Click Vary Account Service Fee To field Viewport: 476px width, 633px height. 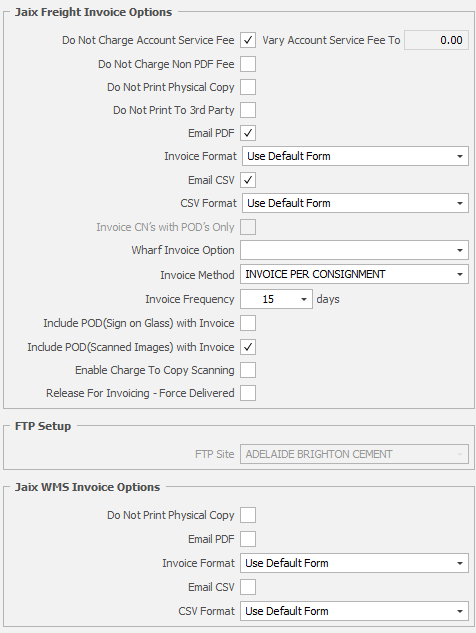tap(436, 40)
